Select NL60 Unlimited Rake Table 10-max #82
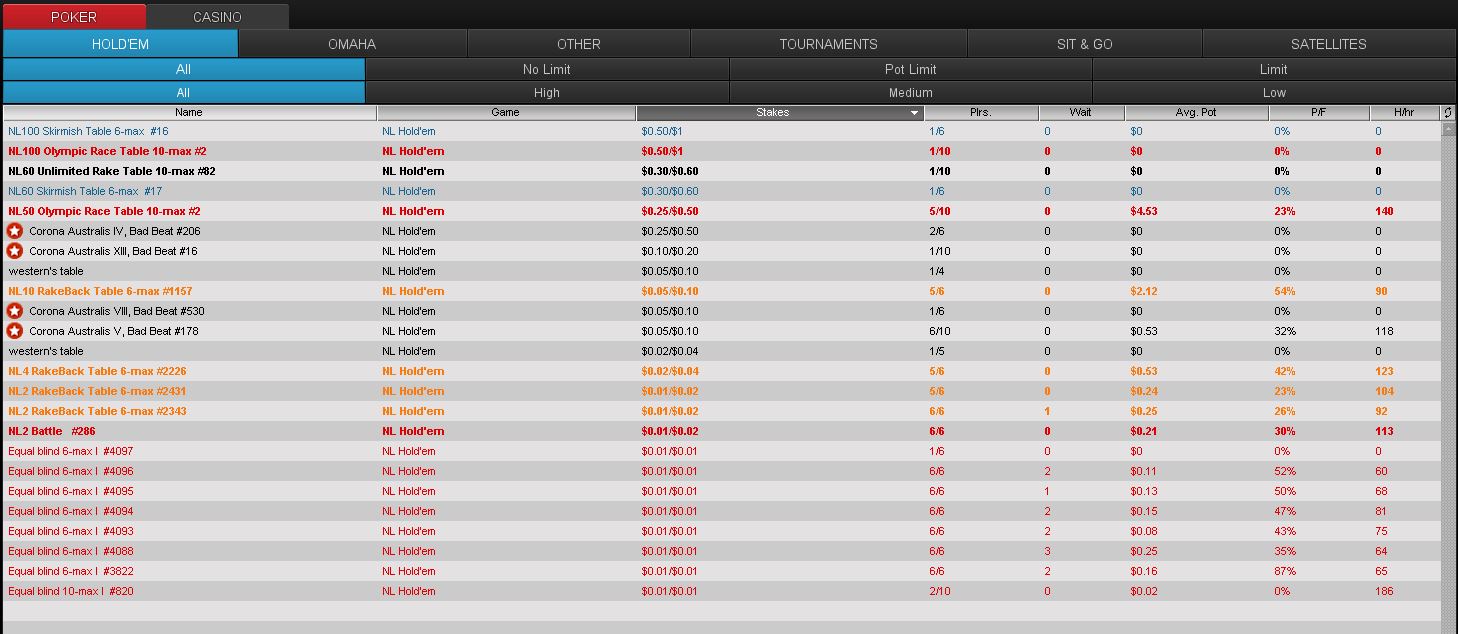Screen dimensions: 1458x634 (721, 171)
